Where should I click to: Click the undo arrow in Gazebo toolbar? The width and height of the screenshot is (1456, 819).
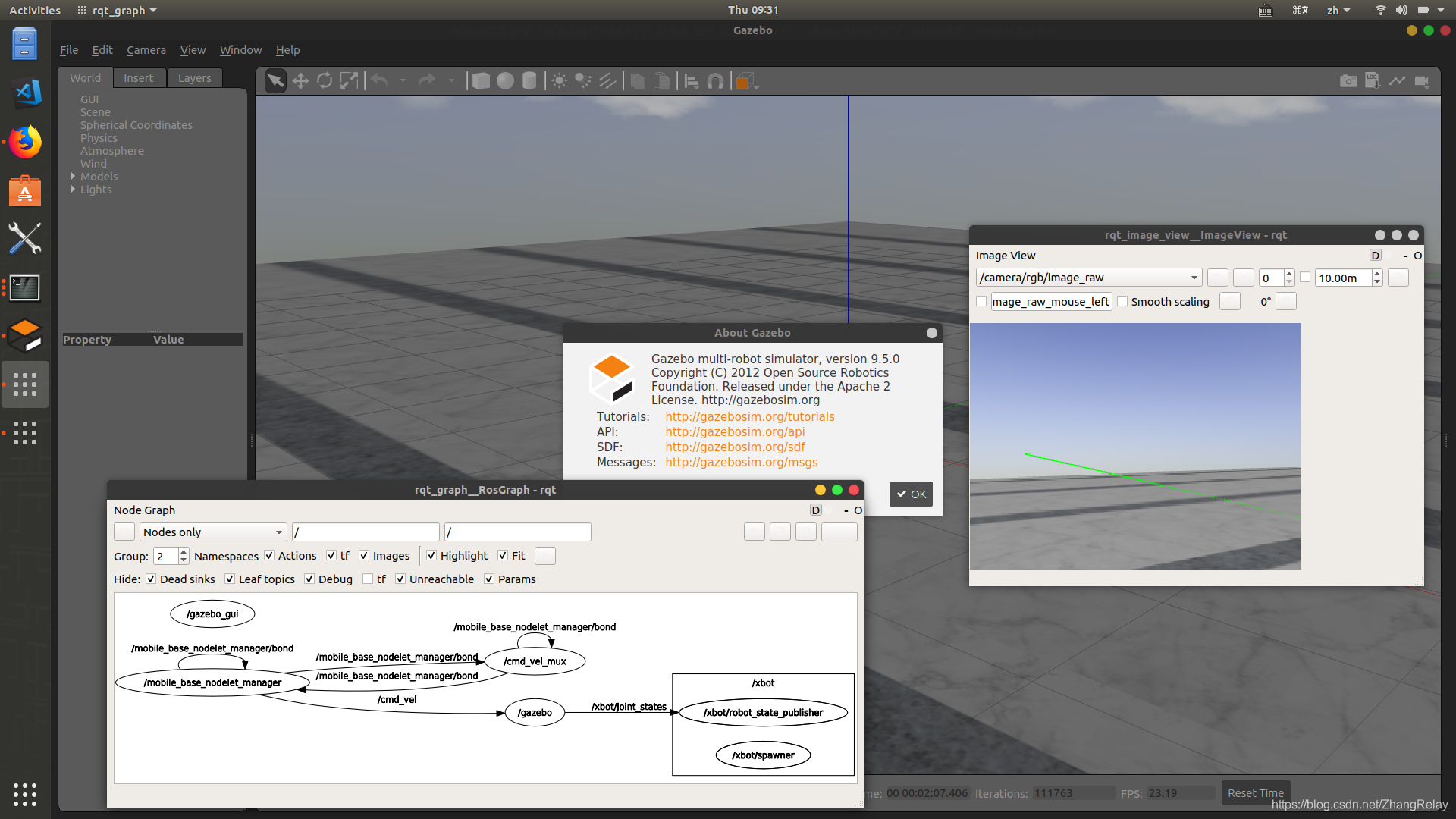click(x=380, y=80)
